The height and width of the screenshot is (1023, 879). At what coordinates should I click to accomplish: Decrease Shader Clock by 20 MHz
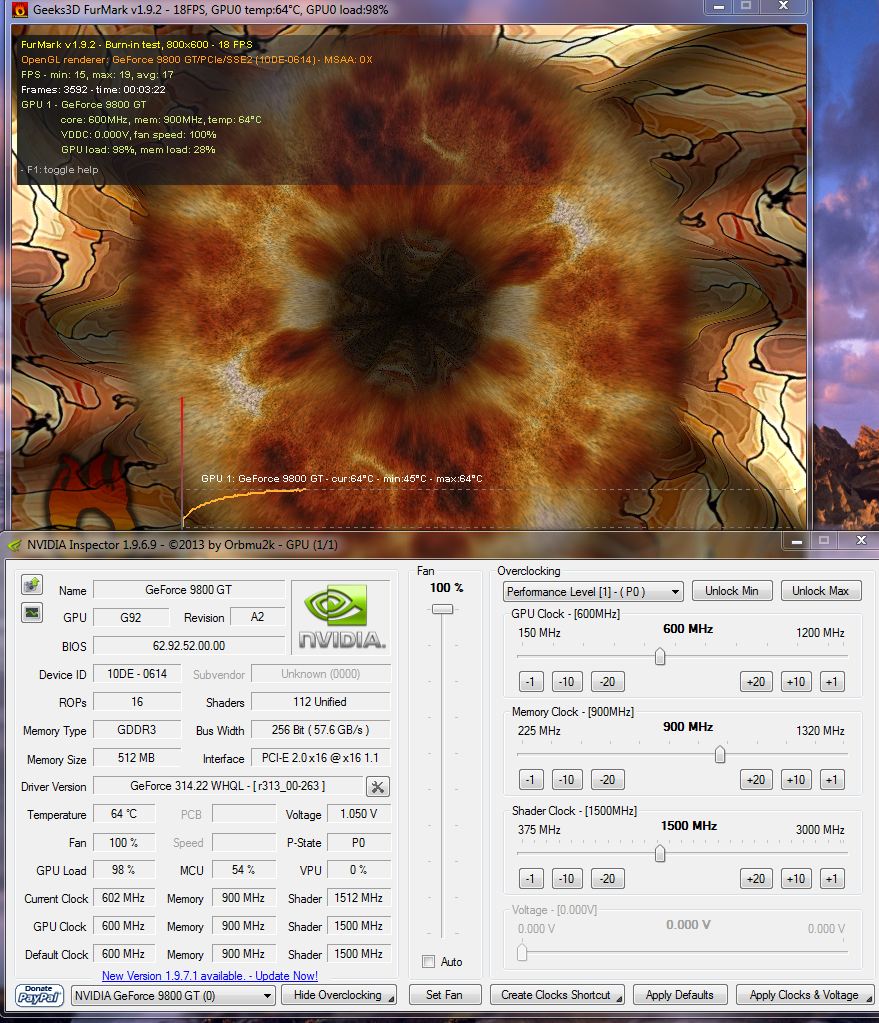tap(608, 879)
